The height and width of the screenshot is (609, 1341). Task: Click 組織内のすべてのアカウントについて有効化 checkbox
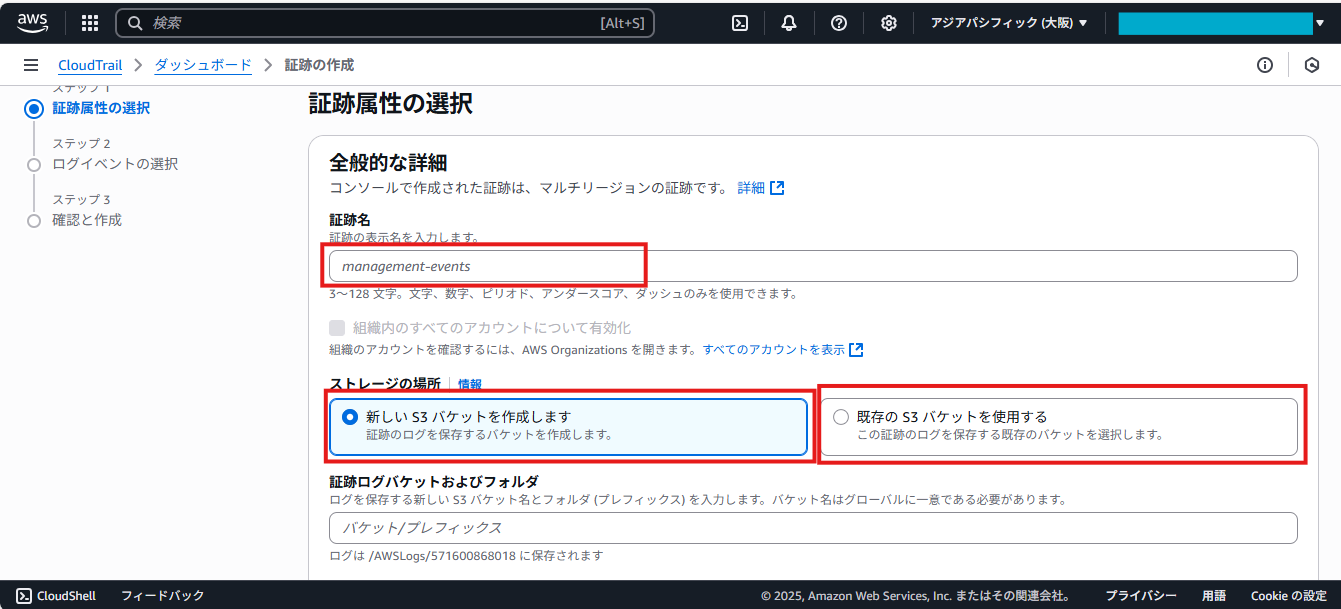337,328
